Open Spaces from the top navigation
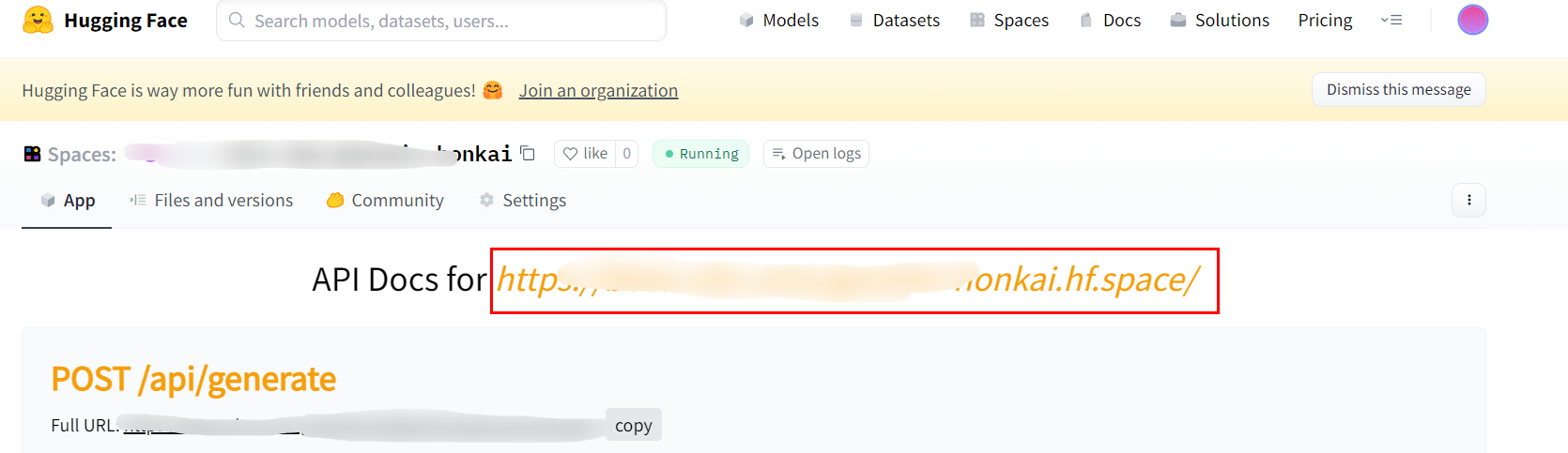The height and width of the screenshot is (453, 1568). click(1009, 21)
